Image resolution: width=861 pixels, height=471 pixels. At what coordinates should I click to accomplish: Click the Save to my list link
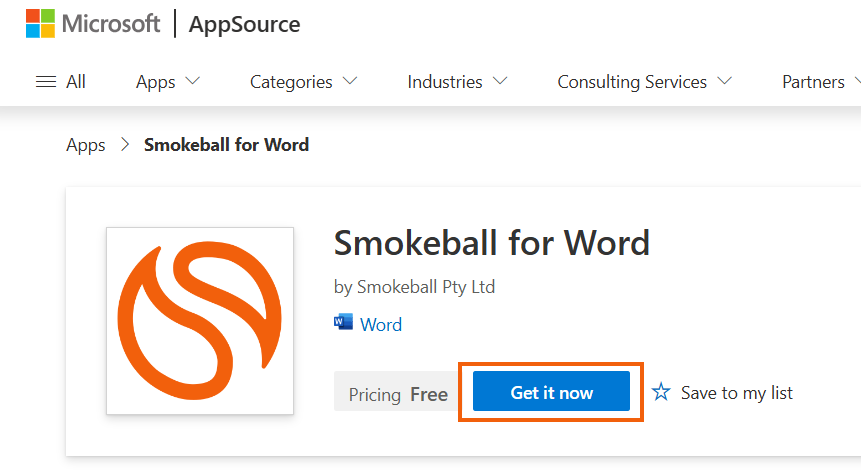tap(737, 392)
